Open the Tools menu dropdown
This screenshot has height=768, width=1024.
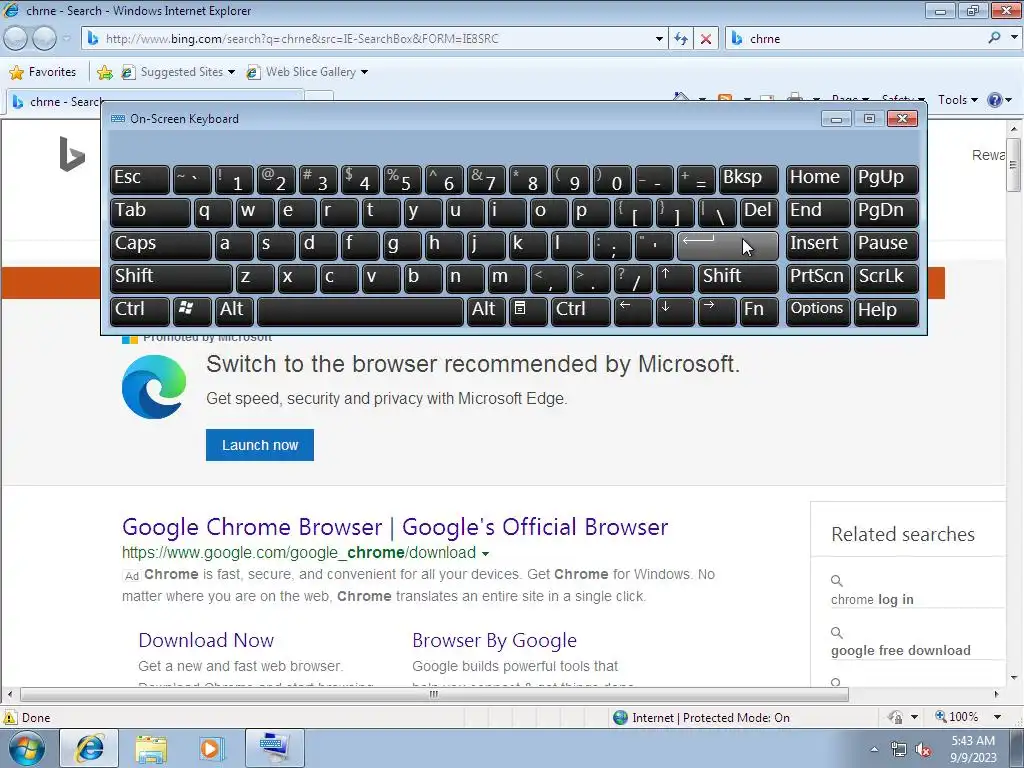[957, 100]
